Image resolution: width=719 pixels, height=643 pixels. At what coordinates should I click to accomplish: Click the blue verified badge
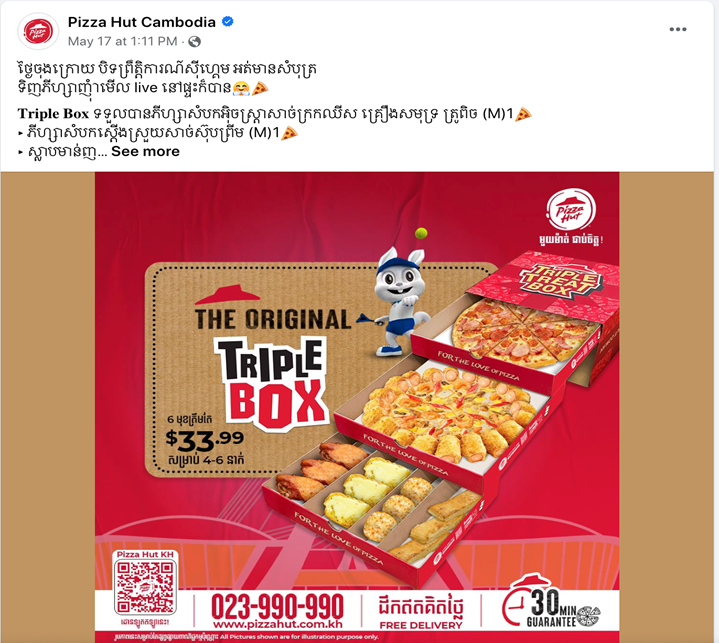(227, 21)
